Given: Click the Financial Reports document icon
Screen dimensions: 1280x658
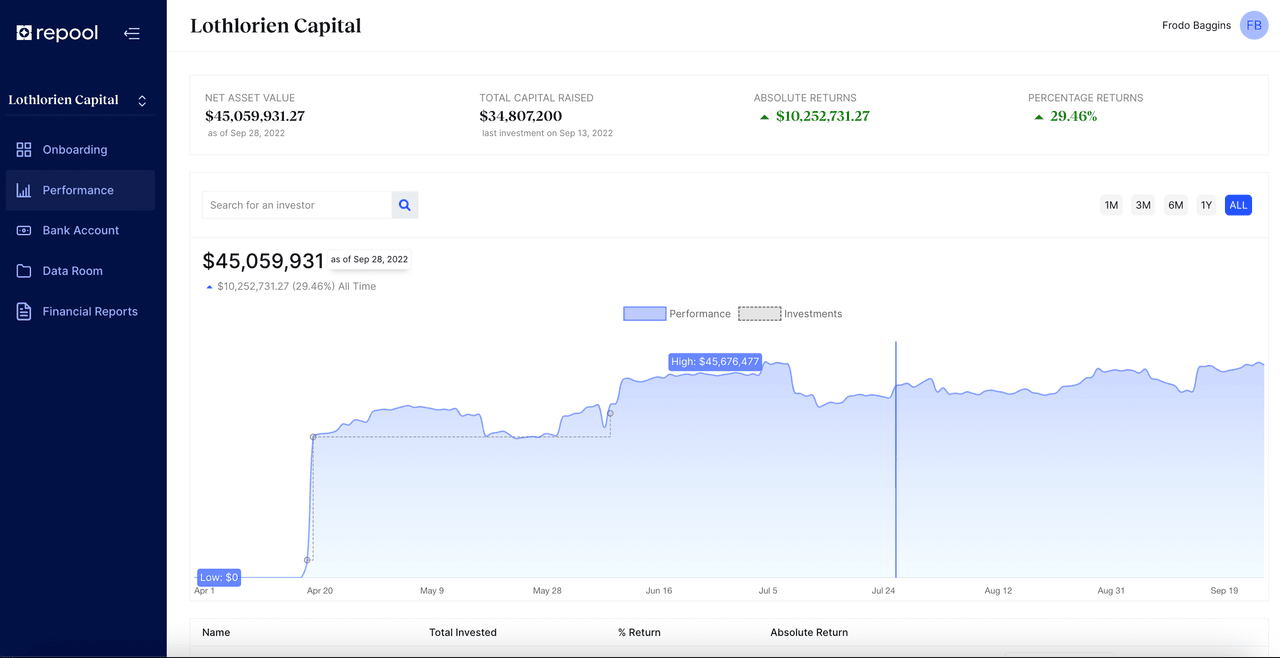Looking at the screenshot, I should [x=24, y=311].
